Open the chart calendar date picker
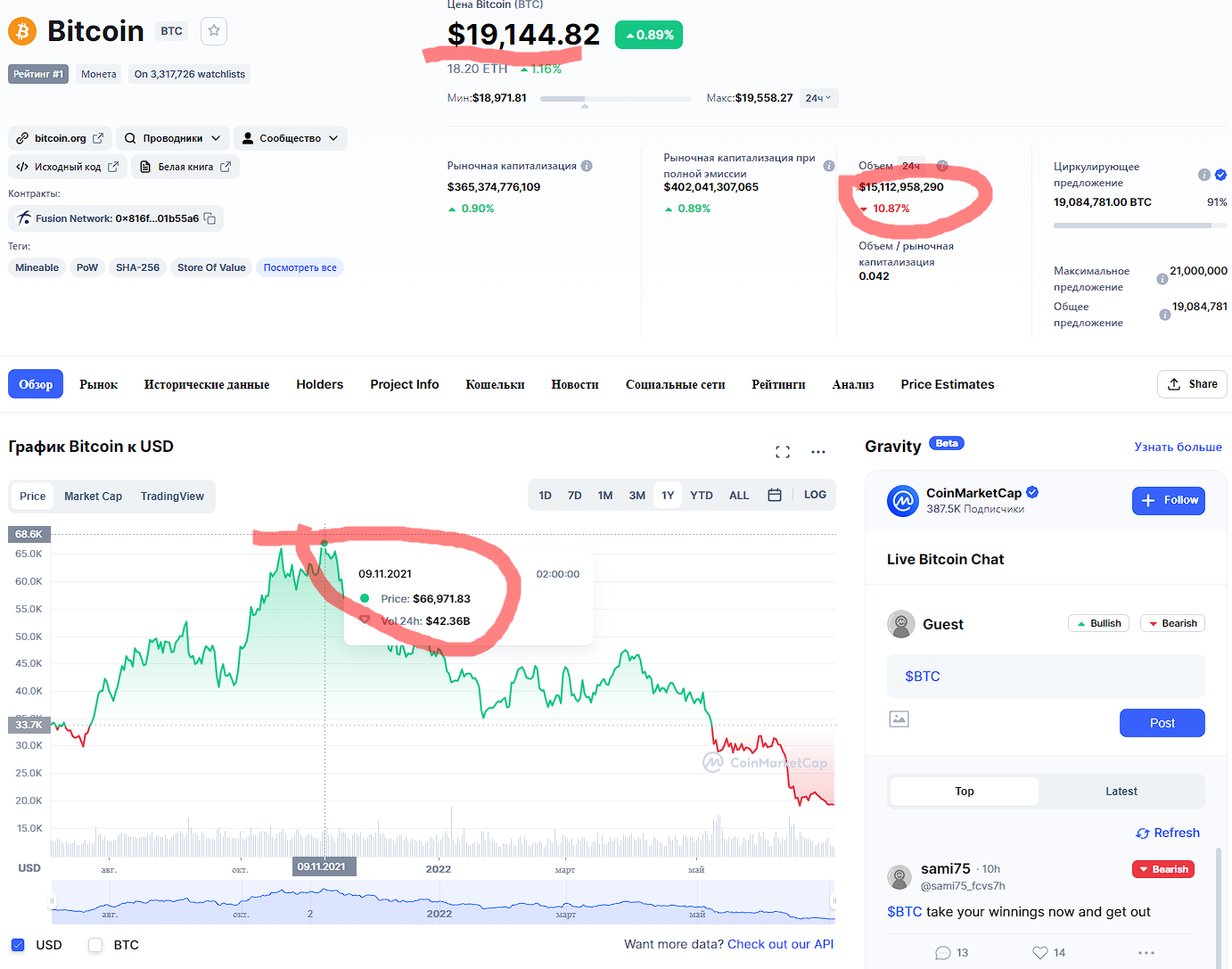Screen dimensions: 1232x969 click(x=775, y=495)
